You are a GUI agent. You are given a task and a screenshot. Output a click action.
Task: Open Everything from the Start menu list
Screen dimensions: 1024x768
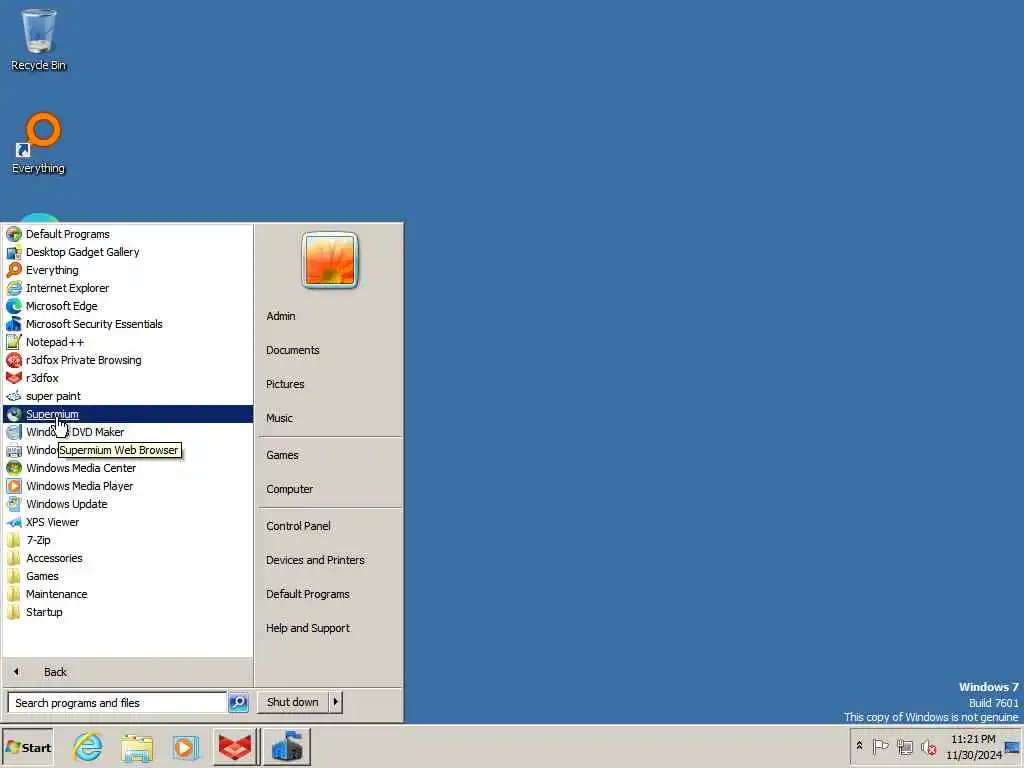click(x=127, y=270)
